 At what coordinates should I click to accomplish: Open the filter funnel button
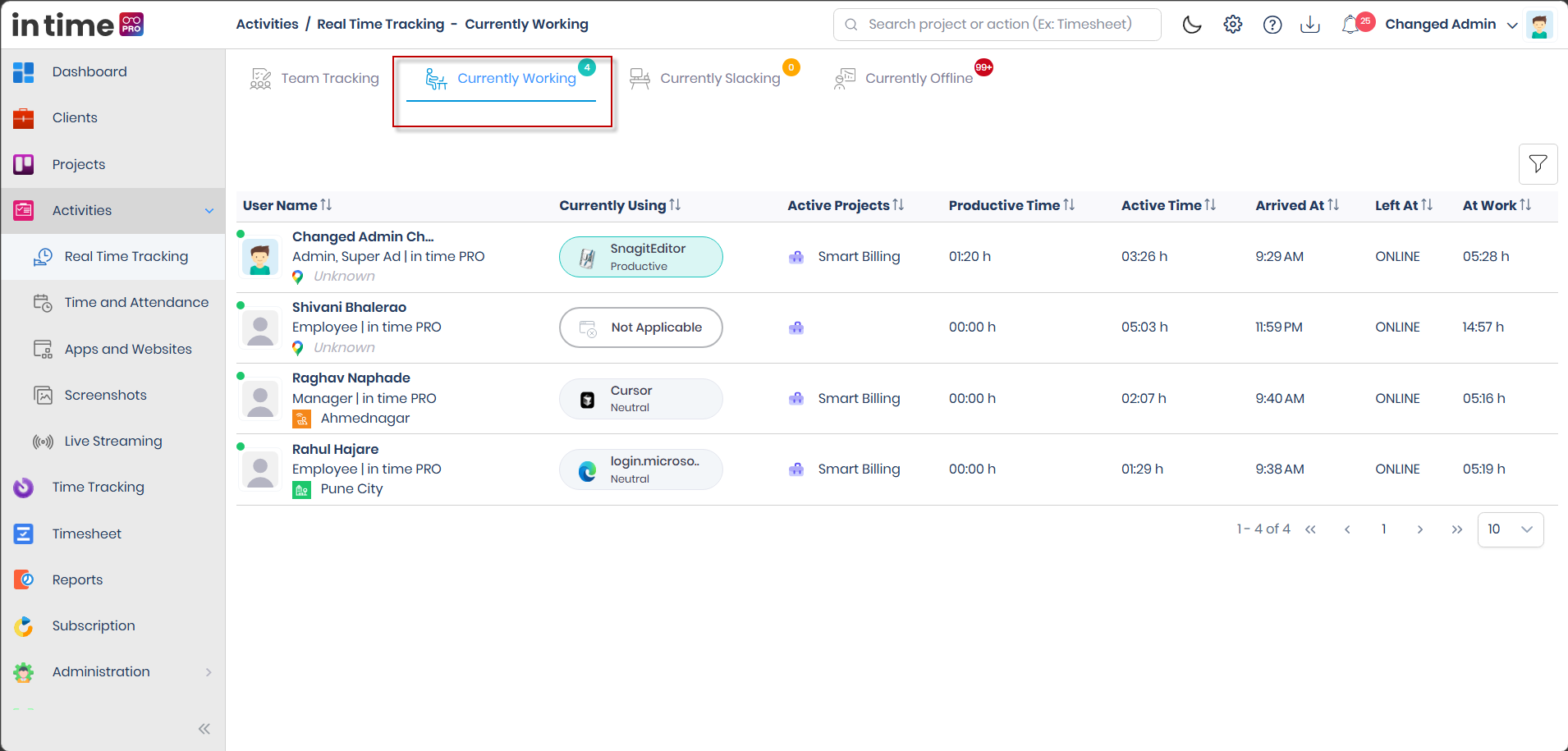tap(1538, 163)
